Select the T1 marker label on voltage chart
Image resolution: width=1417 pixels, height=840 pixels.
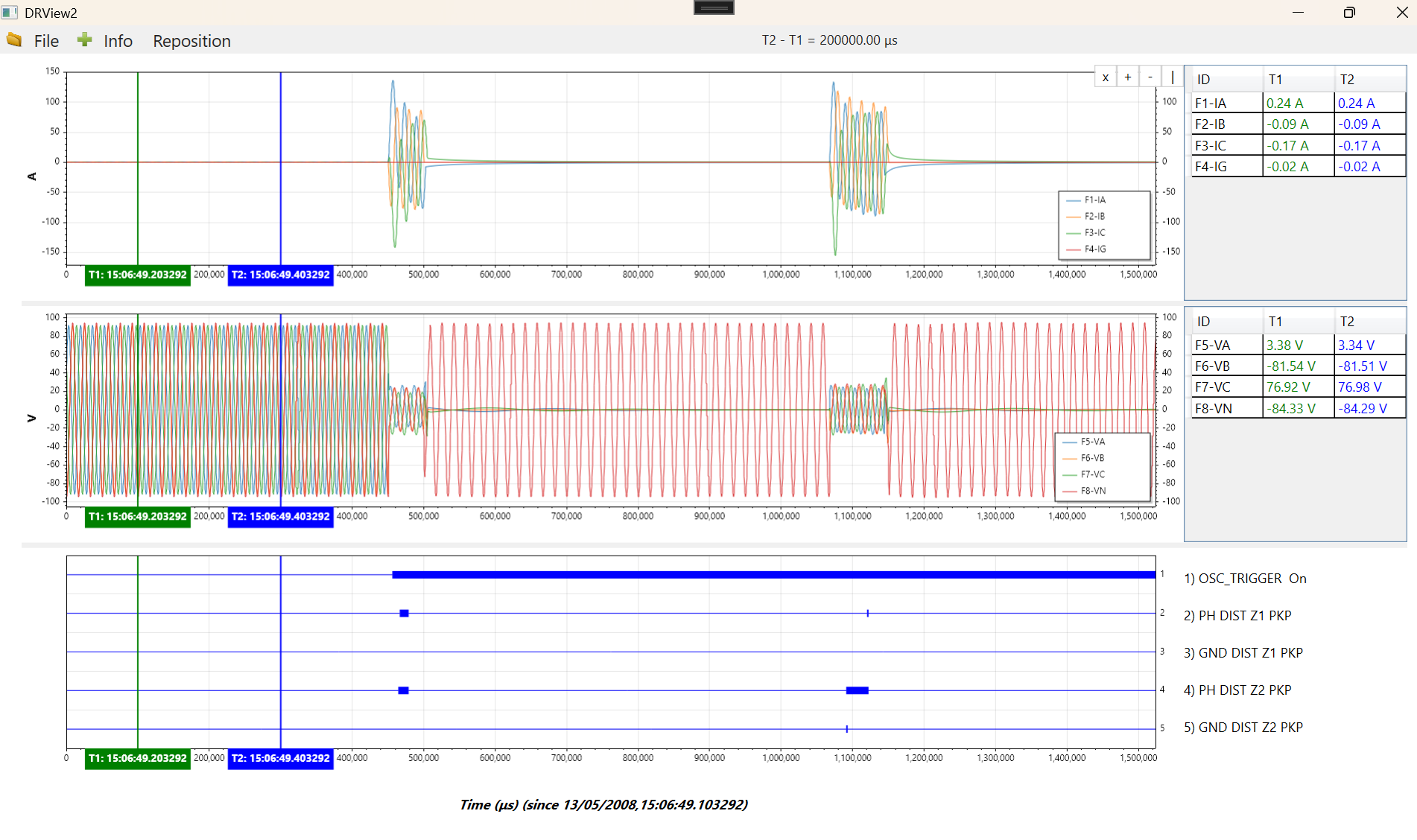coord(138,517)
